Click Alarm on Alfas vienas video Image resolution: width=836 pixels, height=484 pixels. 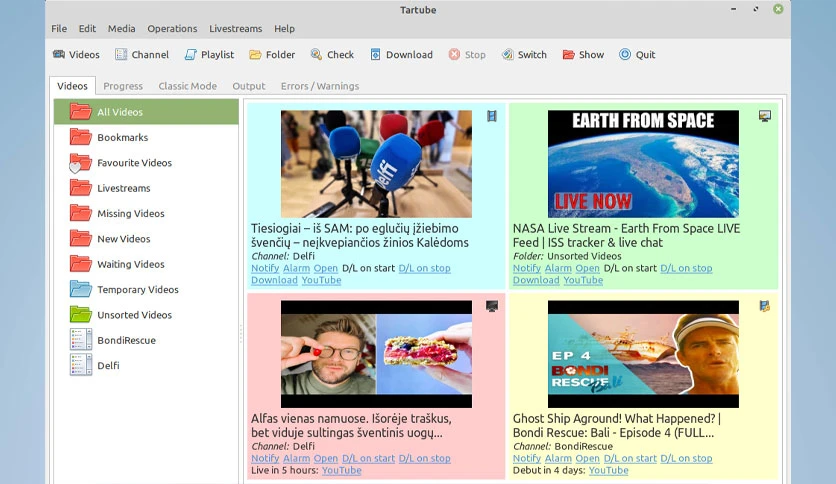click(x=296, y=458)
